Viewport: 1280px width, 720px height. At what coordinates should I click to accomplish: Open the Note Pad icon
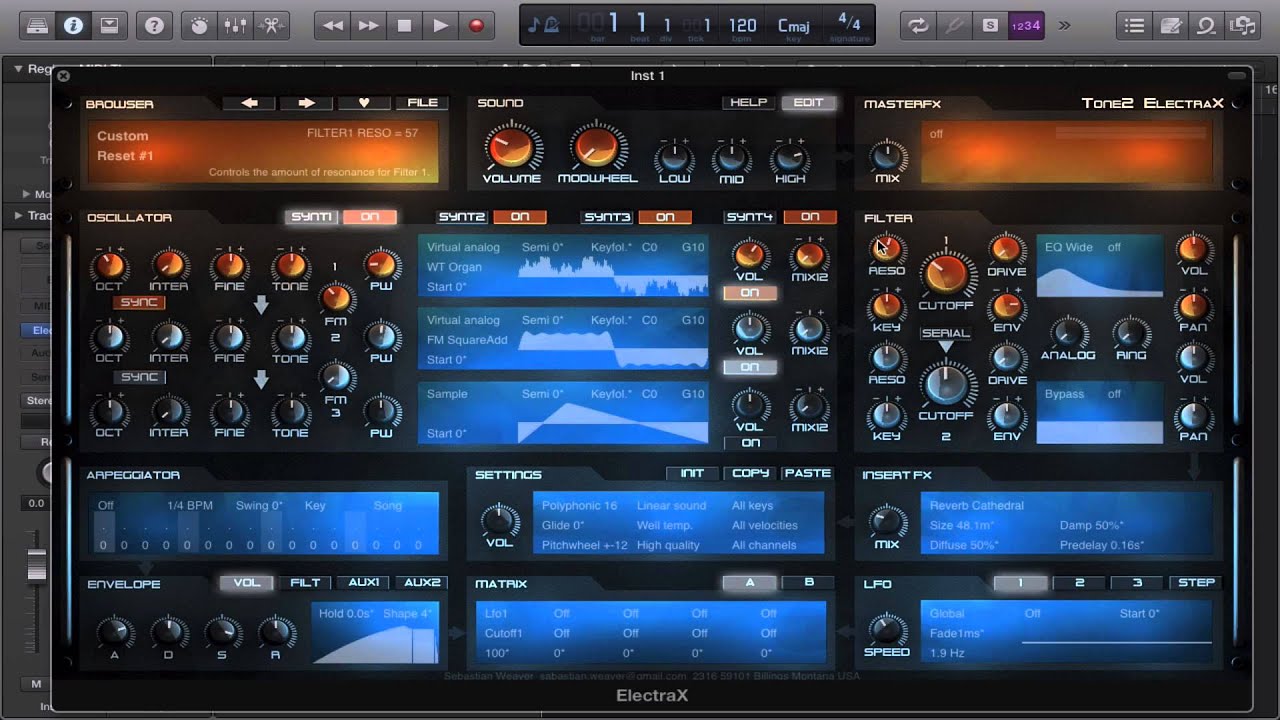(1170, 25)
